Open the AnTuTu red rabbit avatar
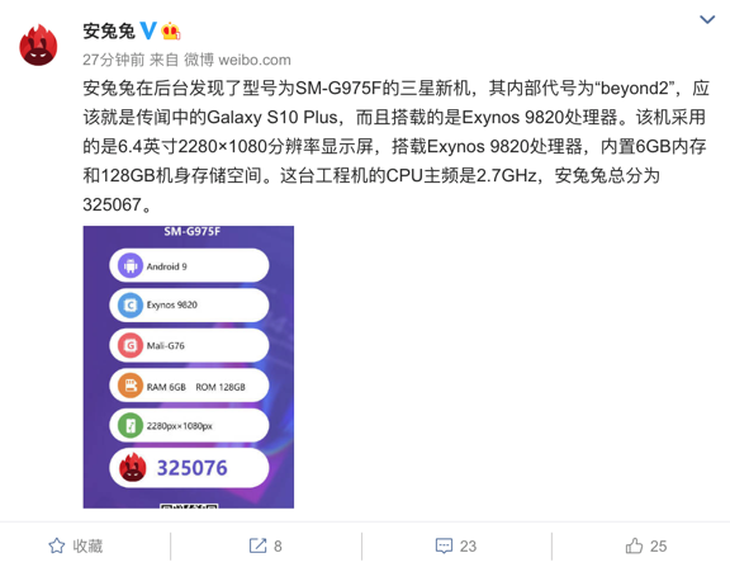The height and width of the screenshot is (567, 730). click(38, 46)
